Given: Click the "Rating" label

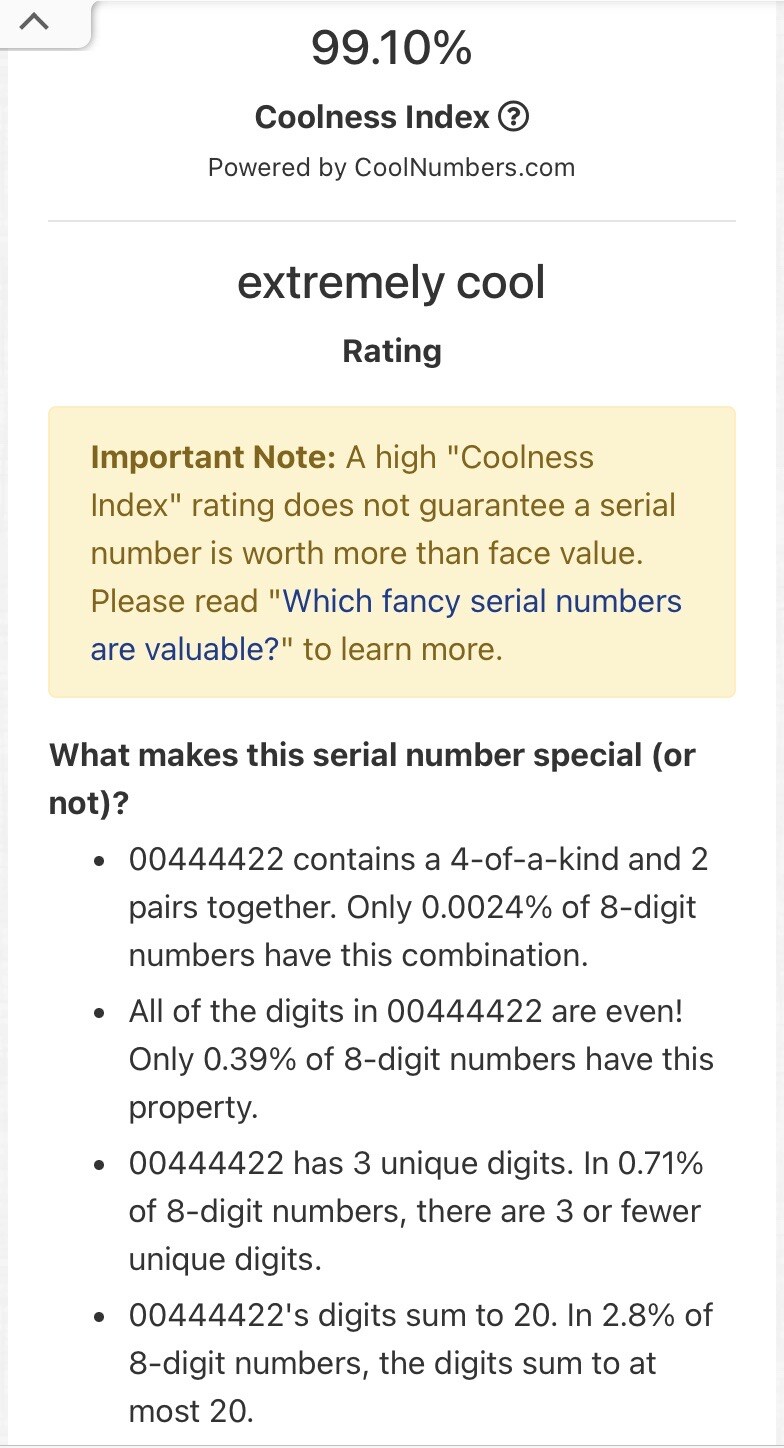Looking at the screenshot, I should coord(391,351).
